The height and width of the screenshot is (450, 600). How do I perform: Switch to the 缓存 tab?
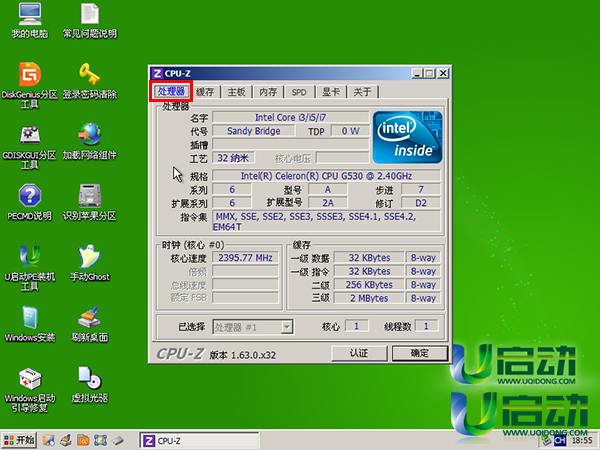point(205,92)
